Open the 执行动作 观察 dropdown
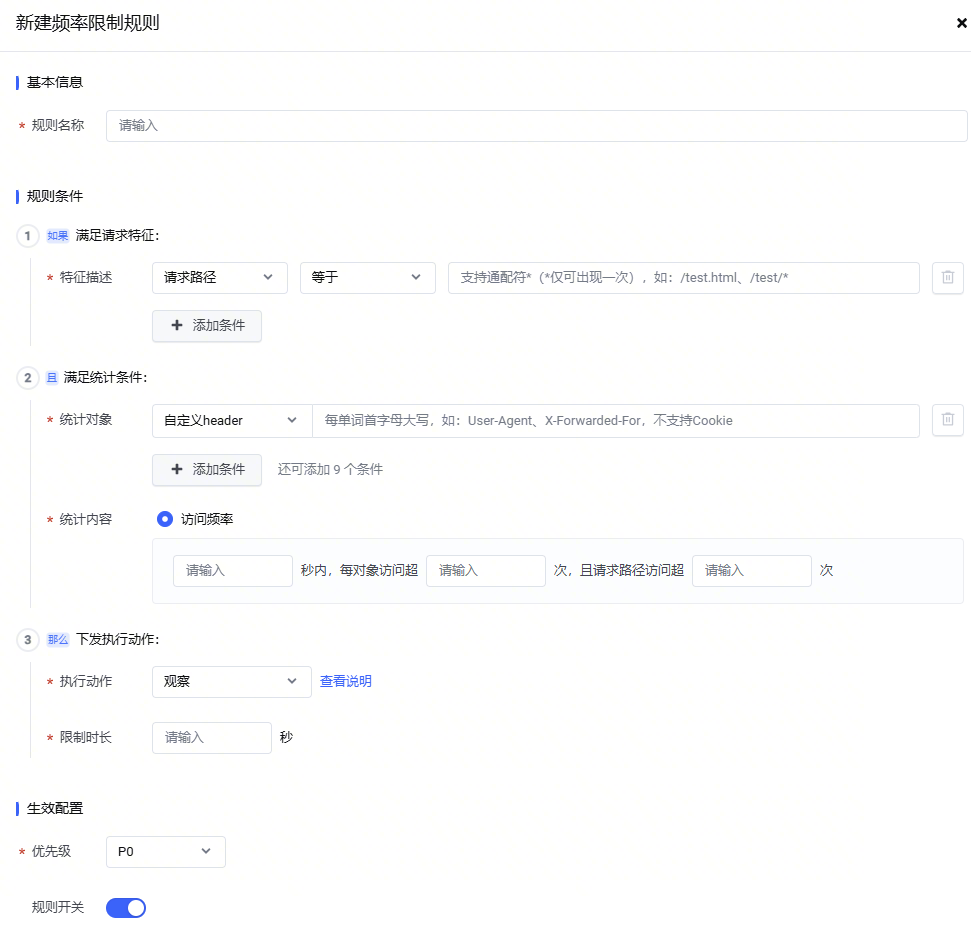 (231, 682)
